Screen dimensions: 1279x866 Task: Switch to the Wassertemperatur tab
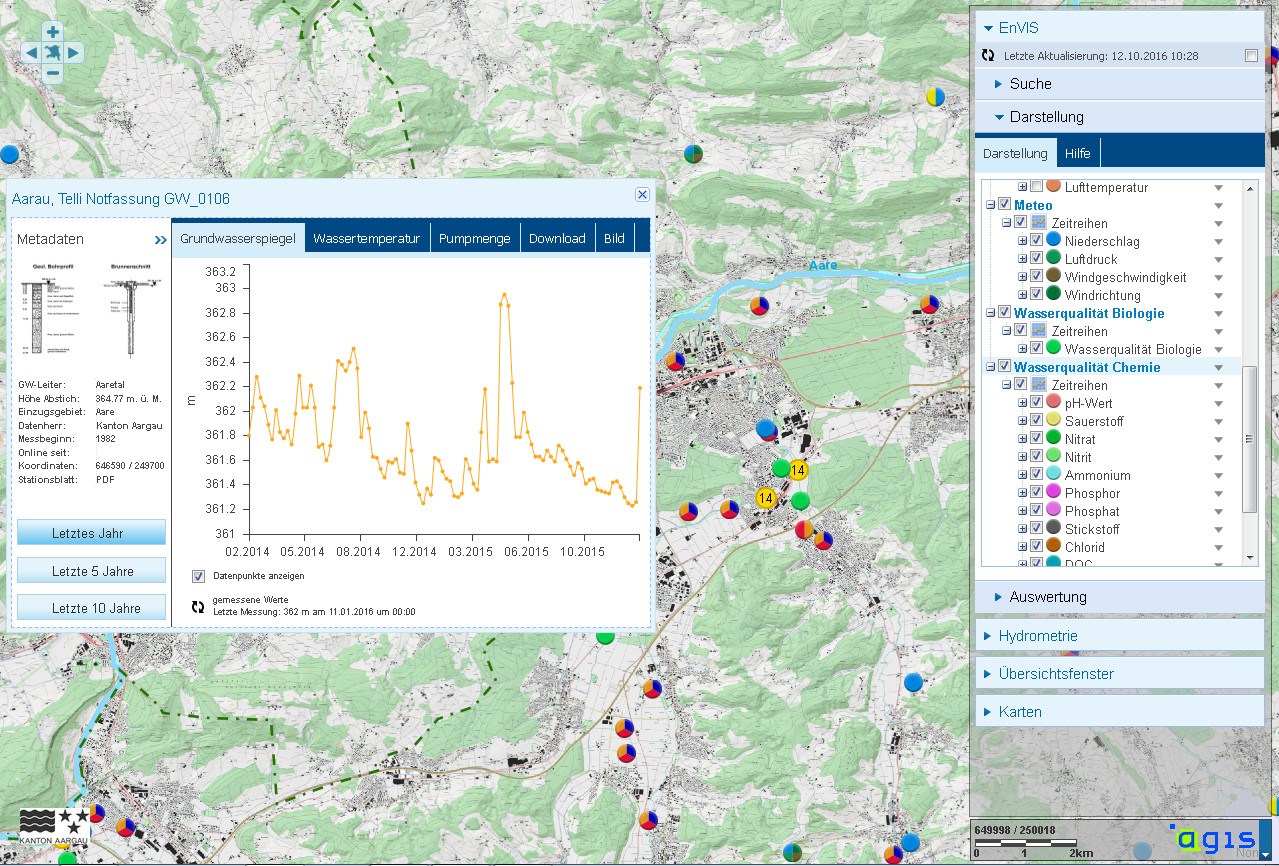click(369, 237)
